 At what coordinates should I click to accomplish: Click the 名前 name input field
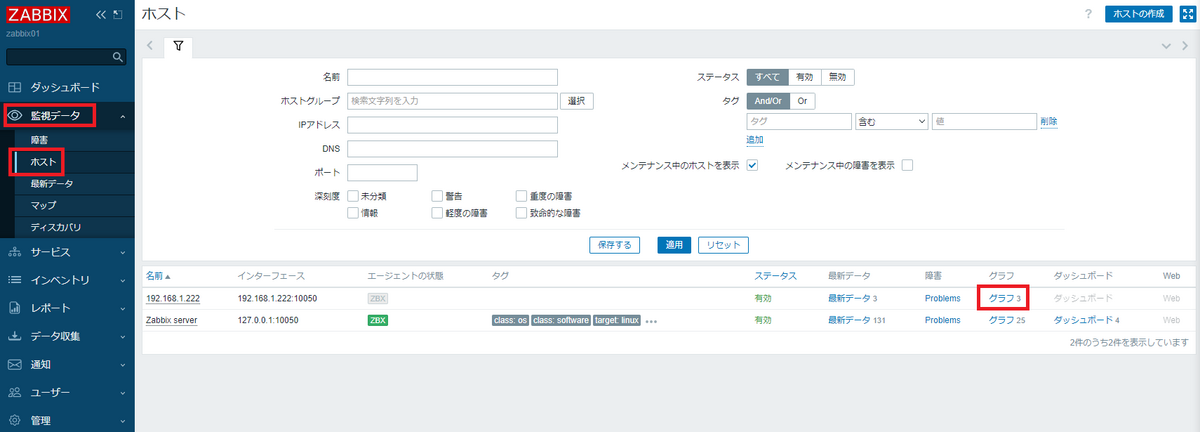tap(452, 77)
